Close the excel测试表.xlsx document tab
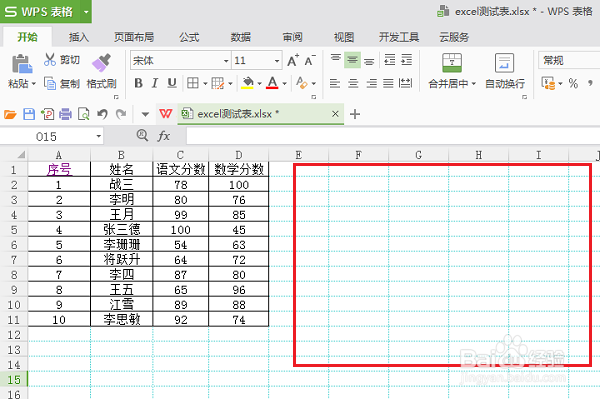The height and width of the screenshot is (399, 600). 335,114
